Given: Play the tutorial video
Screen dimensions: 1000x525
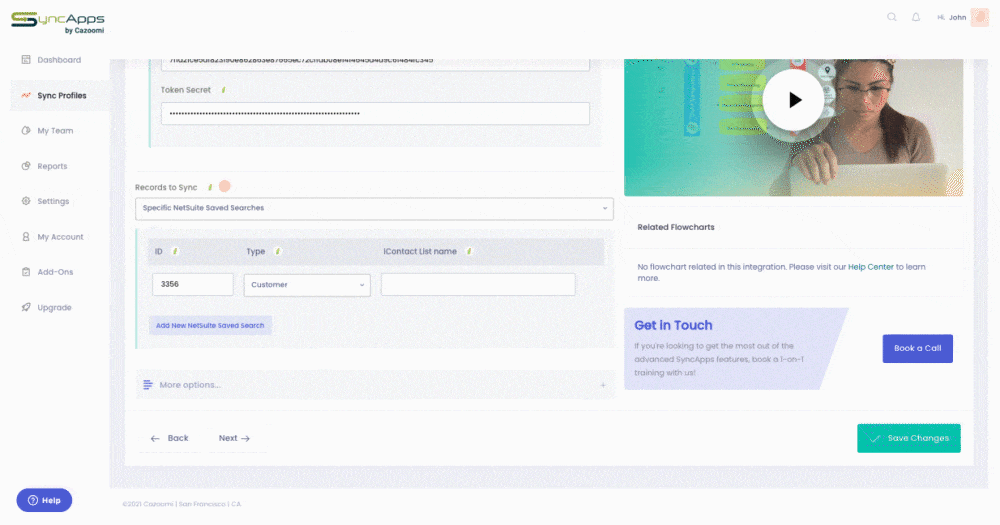Looking at the screenshot, I should pos(793,100).
